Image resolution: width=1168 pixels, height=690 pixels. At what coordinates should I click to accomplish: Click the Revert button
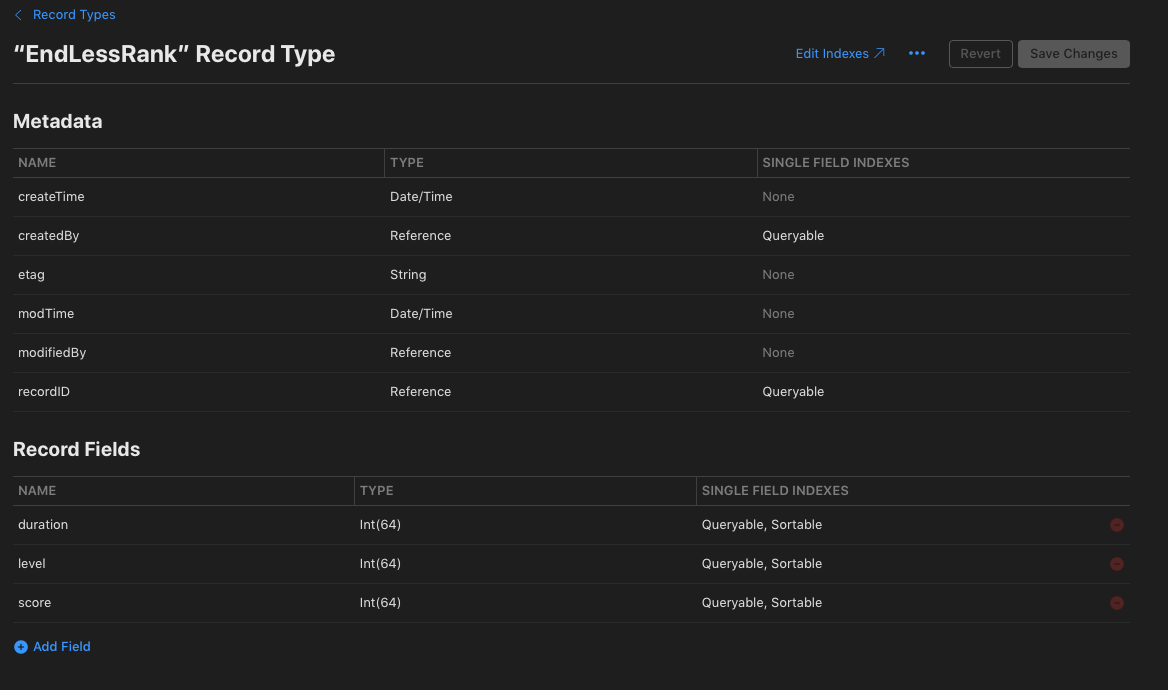pyautogui.click(x=980, y=54)
